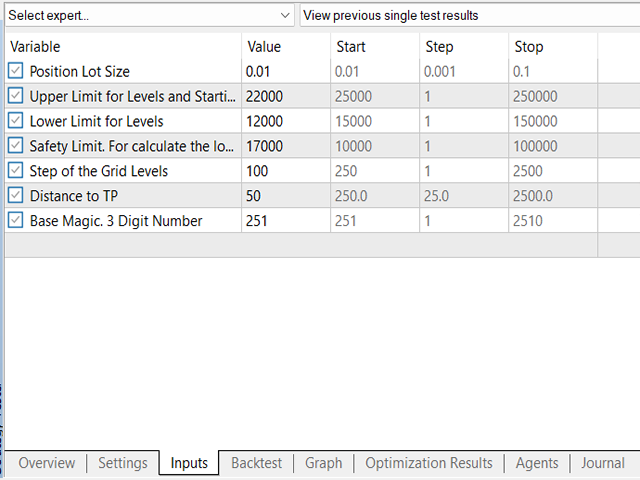
Task: Select the Base Magic. 3 Digit Number label
Action: pos(116,221)
